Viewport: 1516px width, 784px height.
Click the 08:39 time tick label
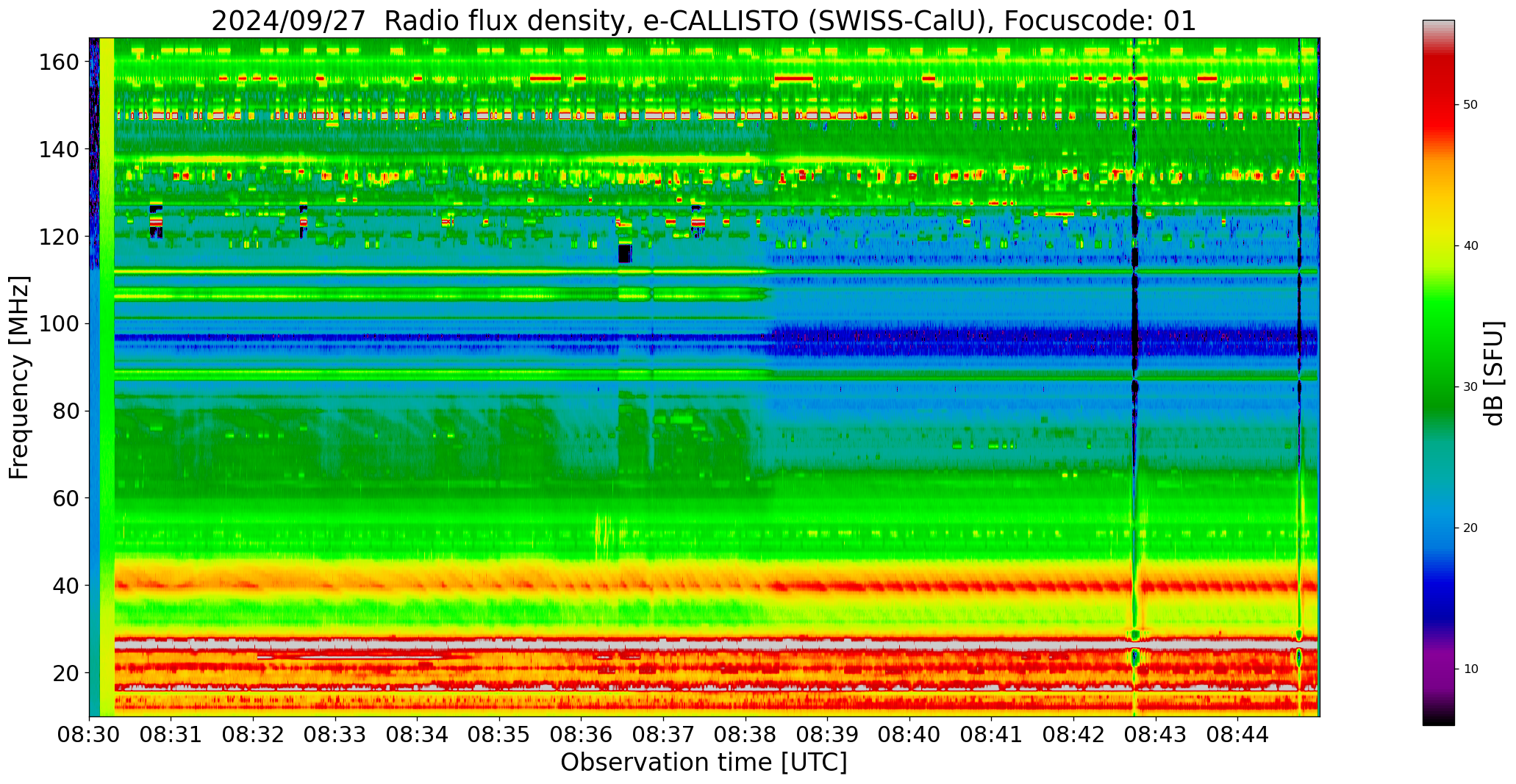[827, 734]
